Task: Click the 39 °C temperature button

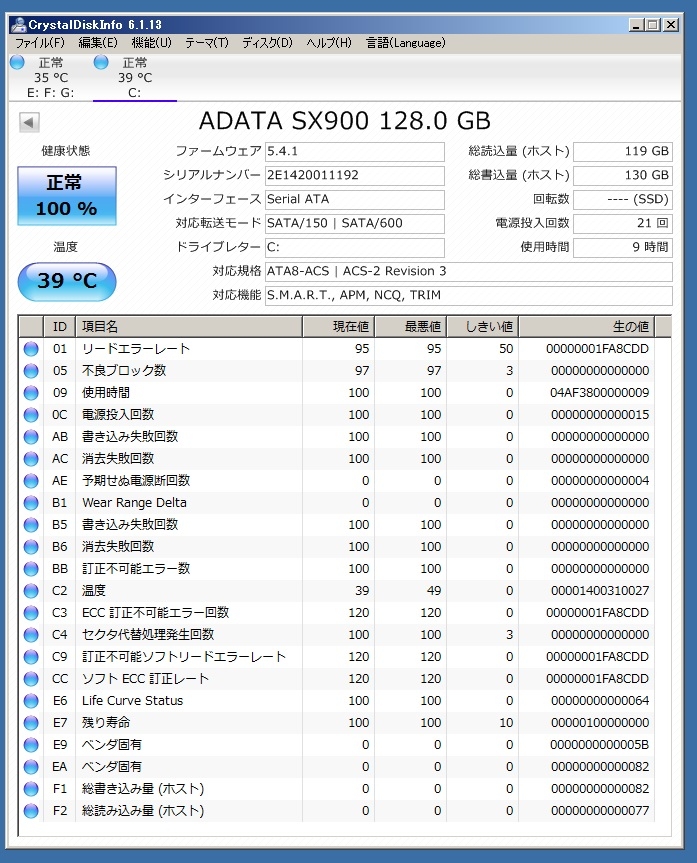Action: [x=66, y=281]
